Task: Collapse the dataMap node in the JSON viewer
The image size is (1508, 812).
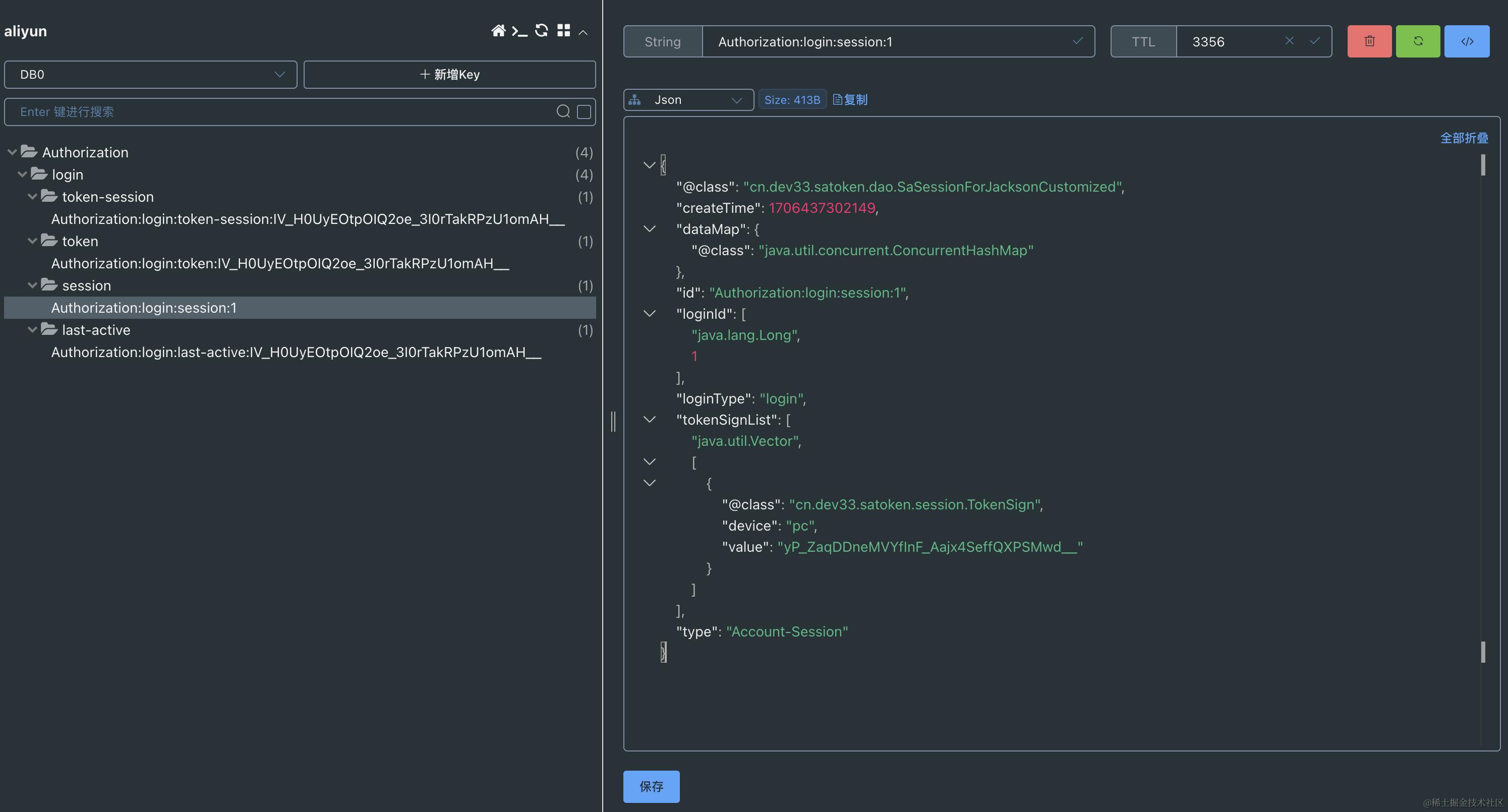Action: pyautogui.click(x=649, y=229)
